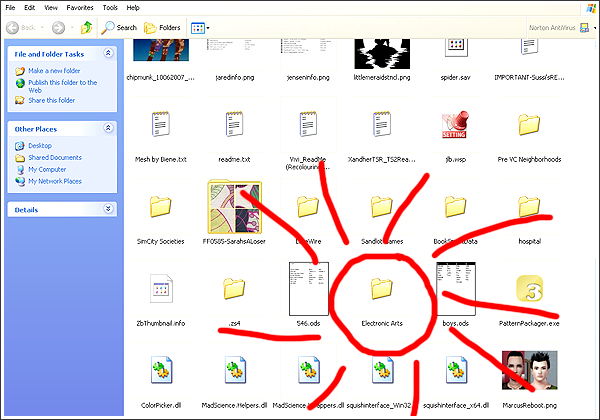Open the Edit menu
The image size is (600, 420).
point(29,8)
